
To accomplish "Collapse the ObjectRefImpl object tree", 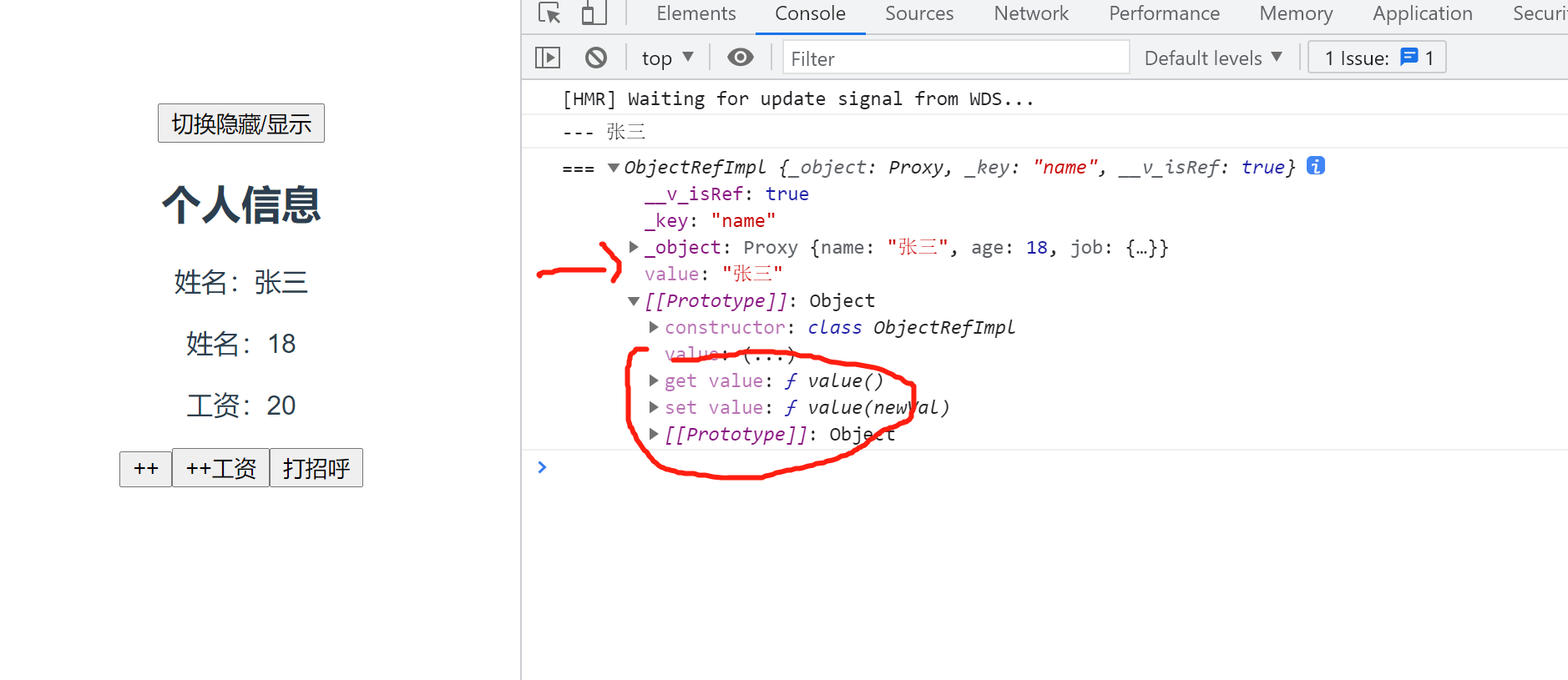I will pyautogui.click(x=614, y=168).
